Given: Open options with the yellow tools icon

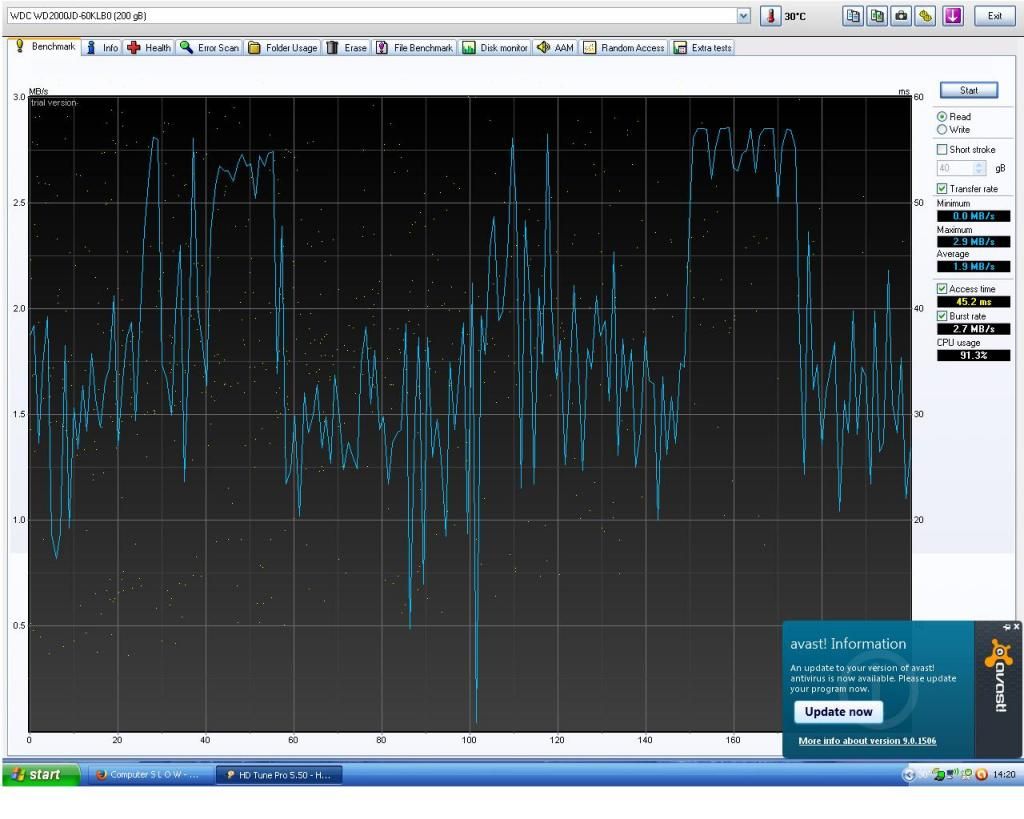Looking at the screenshot, I should tap(926, 16).
